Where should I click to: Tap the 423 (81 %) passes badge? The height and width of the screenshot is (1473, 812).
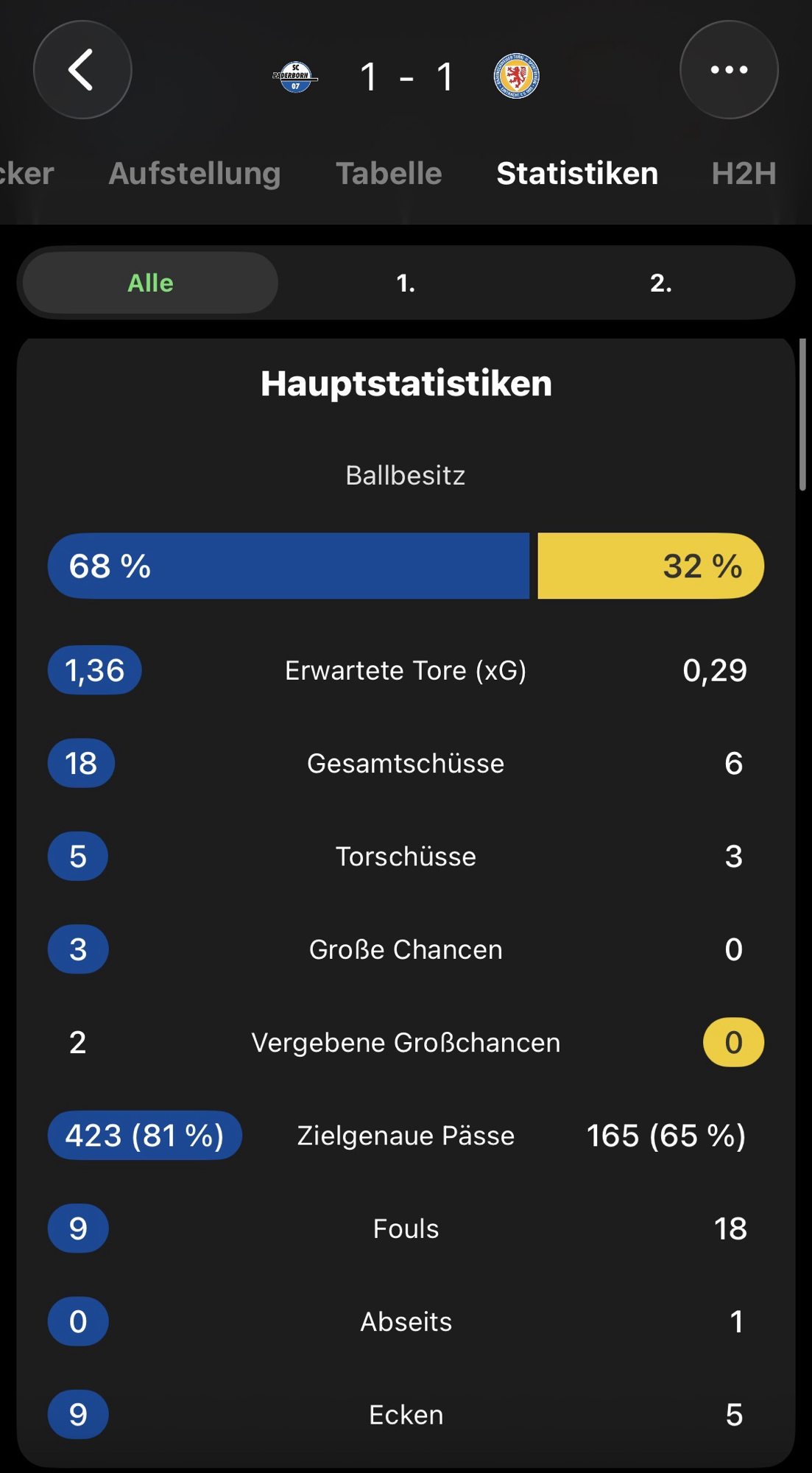pyautogui.click(x=144, y=1135)
